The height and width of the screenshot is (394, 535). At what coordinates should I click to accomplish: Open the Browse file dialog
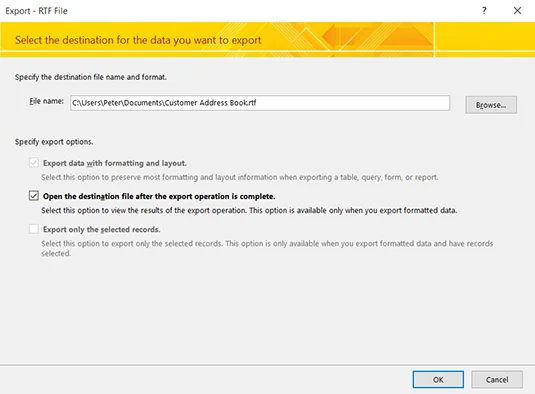tap(491, 105)
